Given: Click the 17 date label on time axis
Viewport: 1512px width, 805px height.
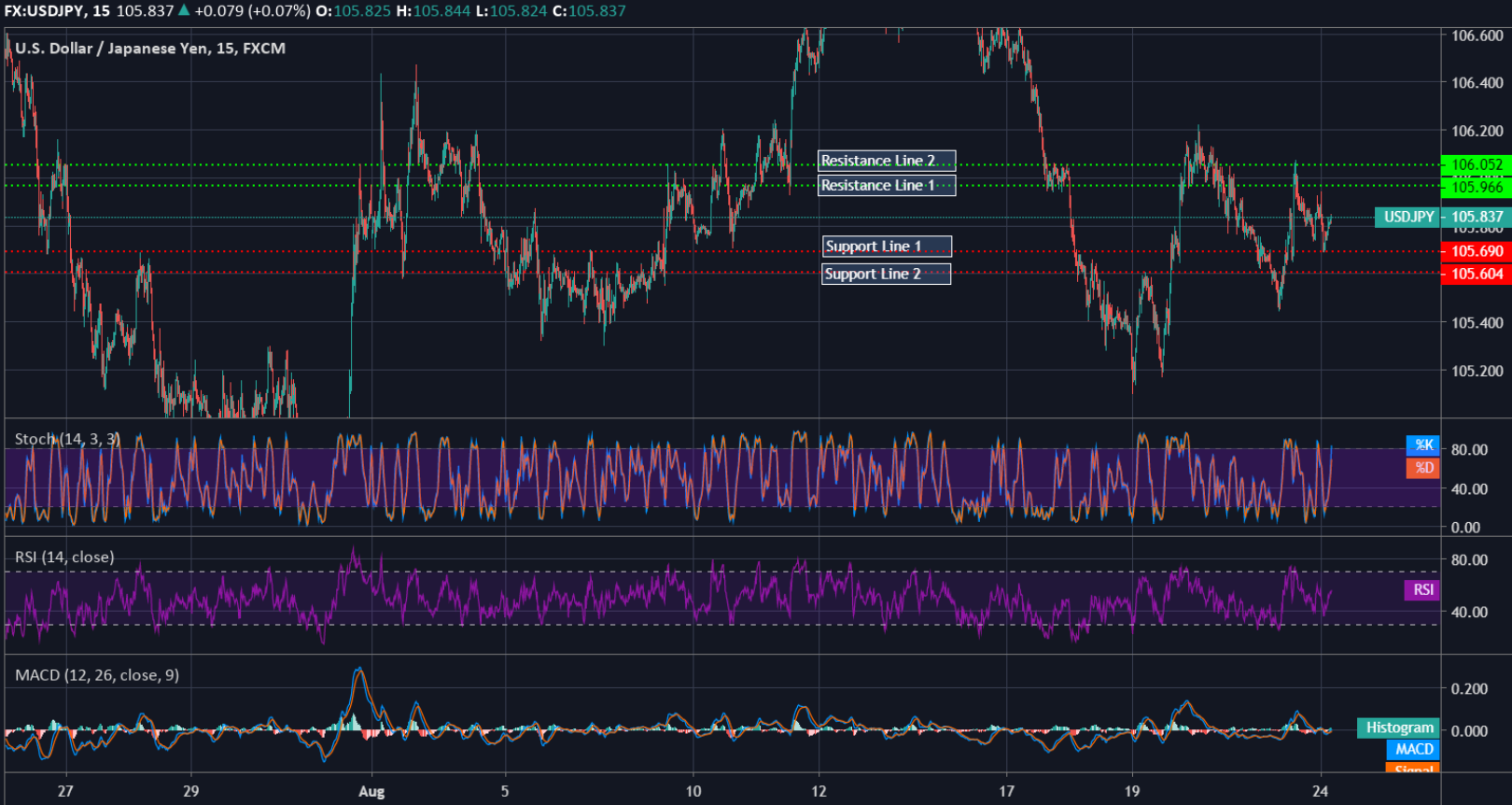Looking at the screenshot, I should [x=1006, y=791].
